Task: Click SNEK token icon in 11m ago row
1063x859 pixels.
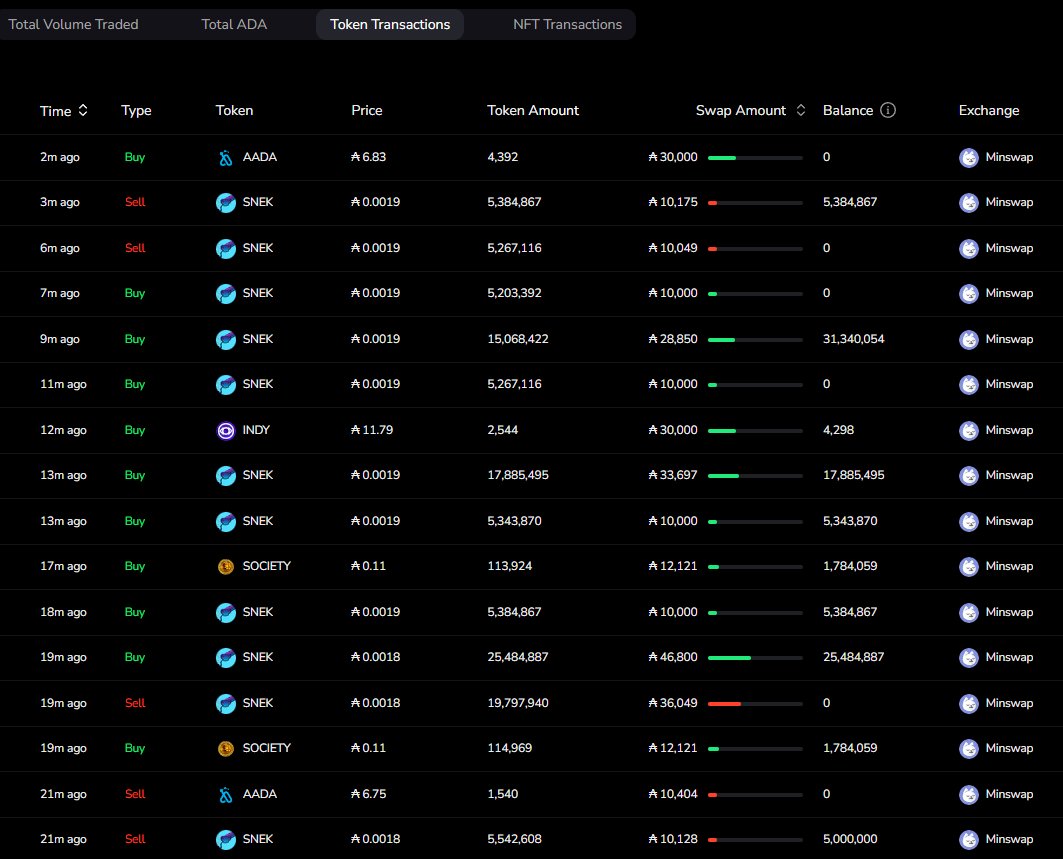Action: (x=226, y=384)
